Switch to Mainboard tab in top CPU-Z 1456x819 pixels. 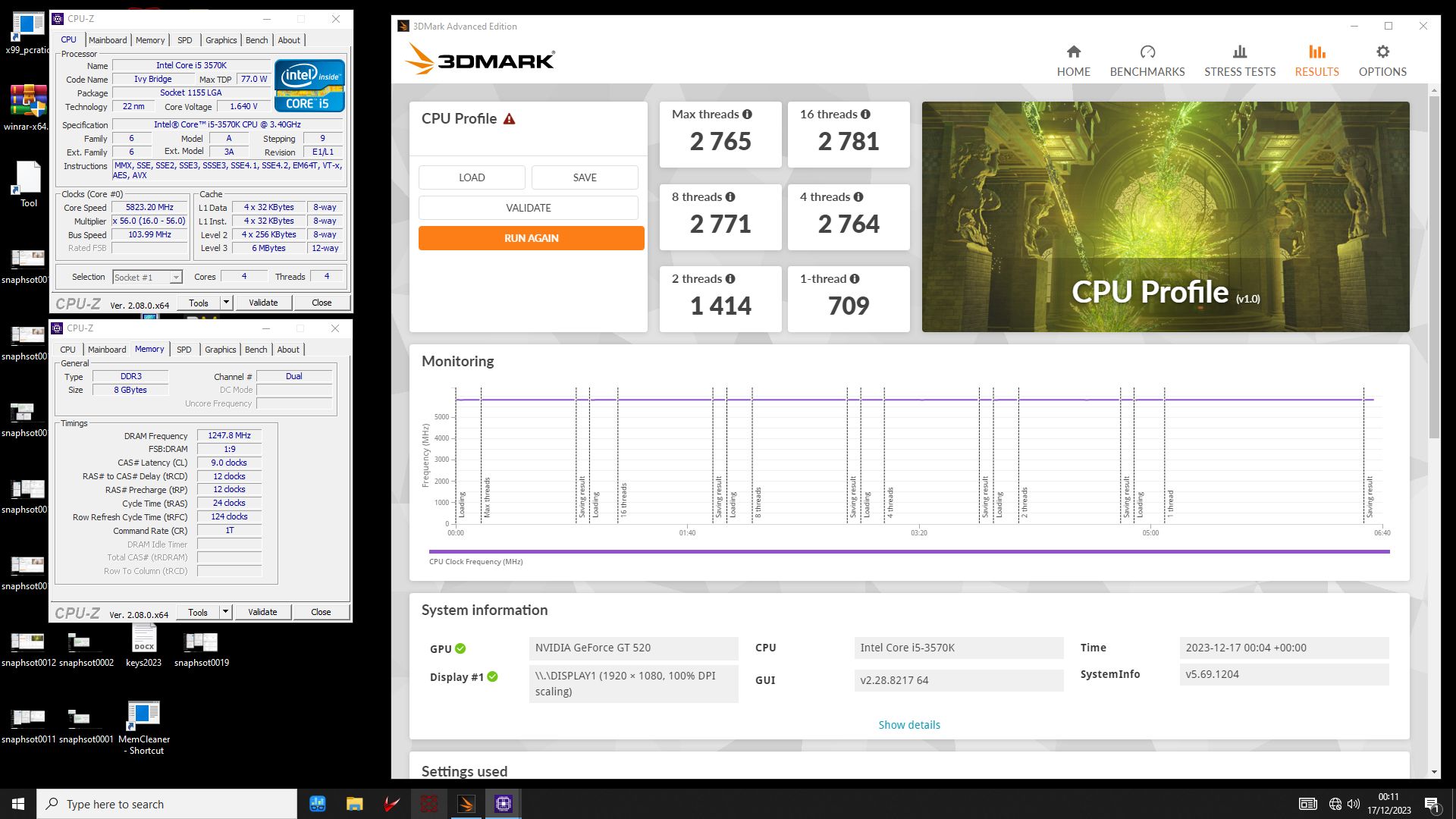108,40
